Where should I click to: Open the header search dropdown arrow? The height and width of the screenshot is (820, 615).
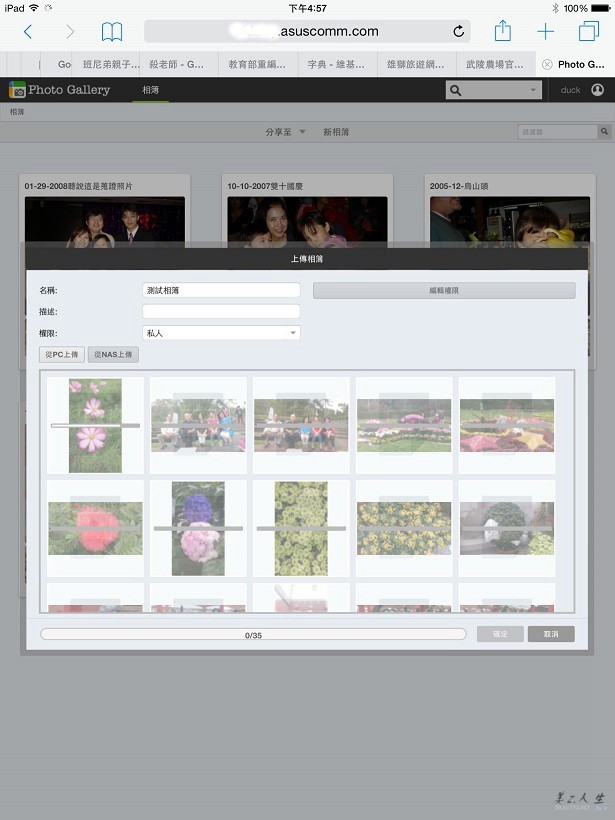[x=533, y=90]
